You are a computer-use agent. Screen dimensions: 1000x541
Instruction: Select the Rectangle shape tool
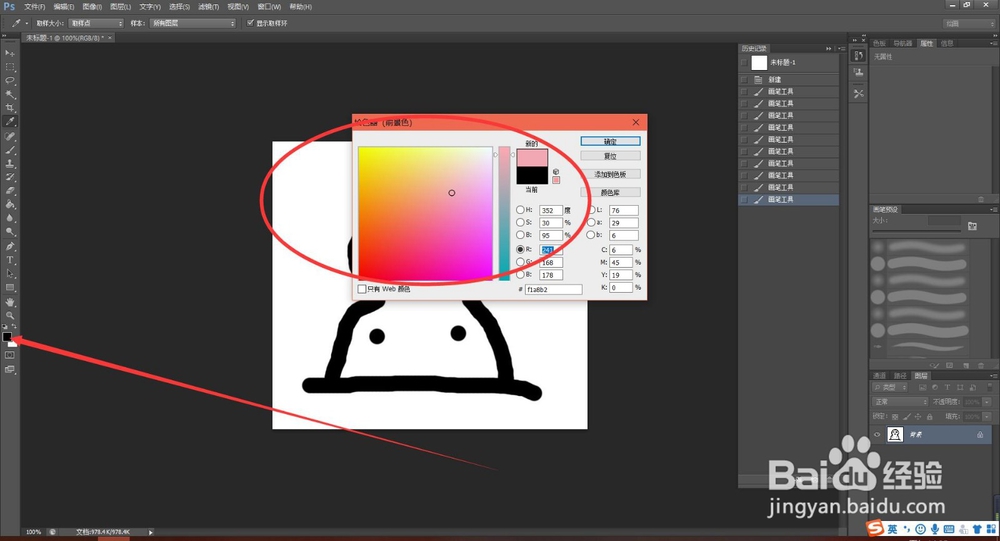pos(10,288)
